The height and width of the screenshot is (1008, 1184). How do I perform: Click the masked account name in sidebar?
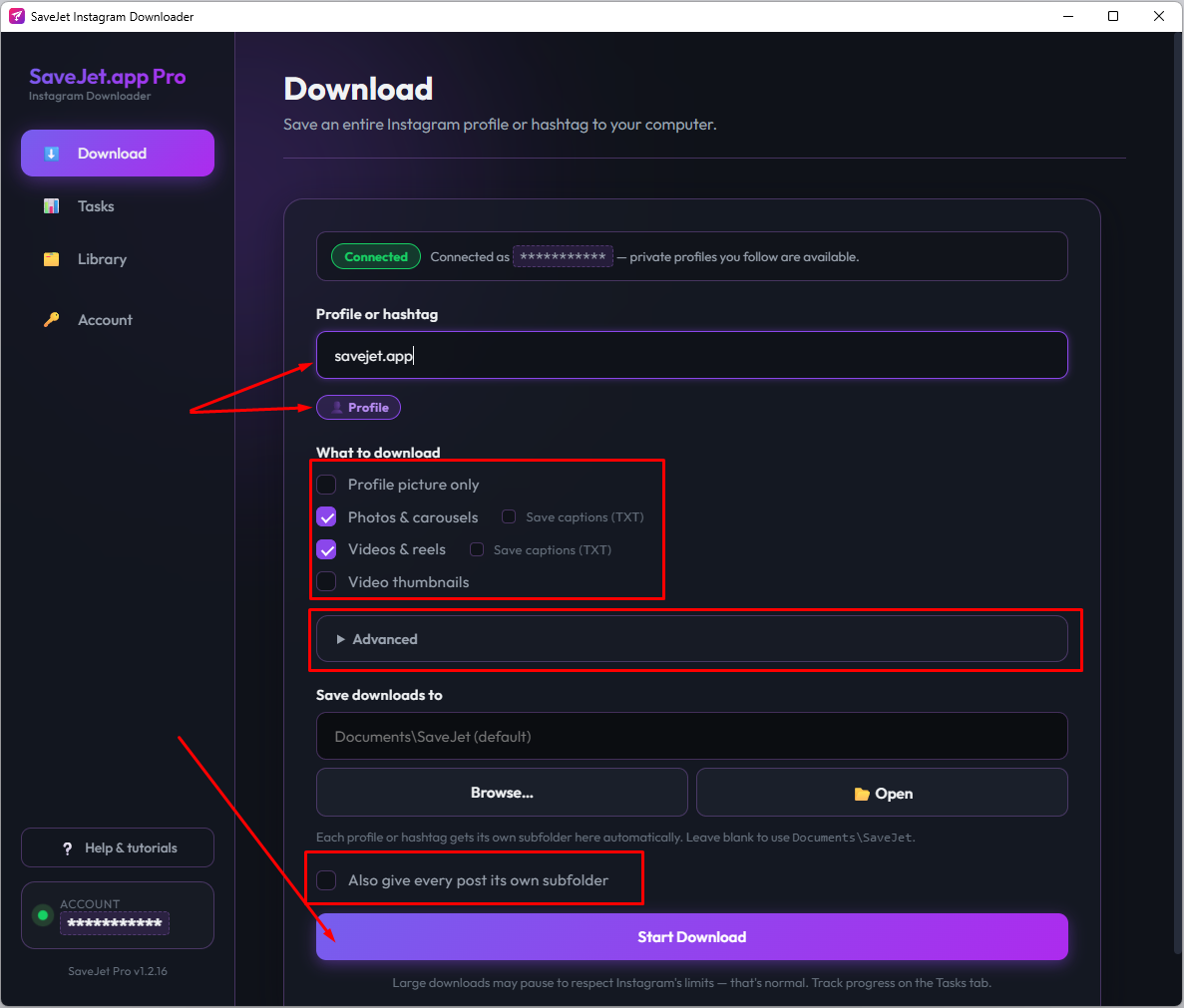(x=115, y=922)
